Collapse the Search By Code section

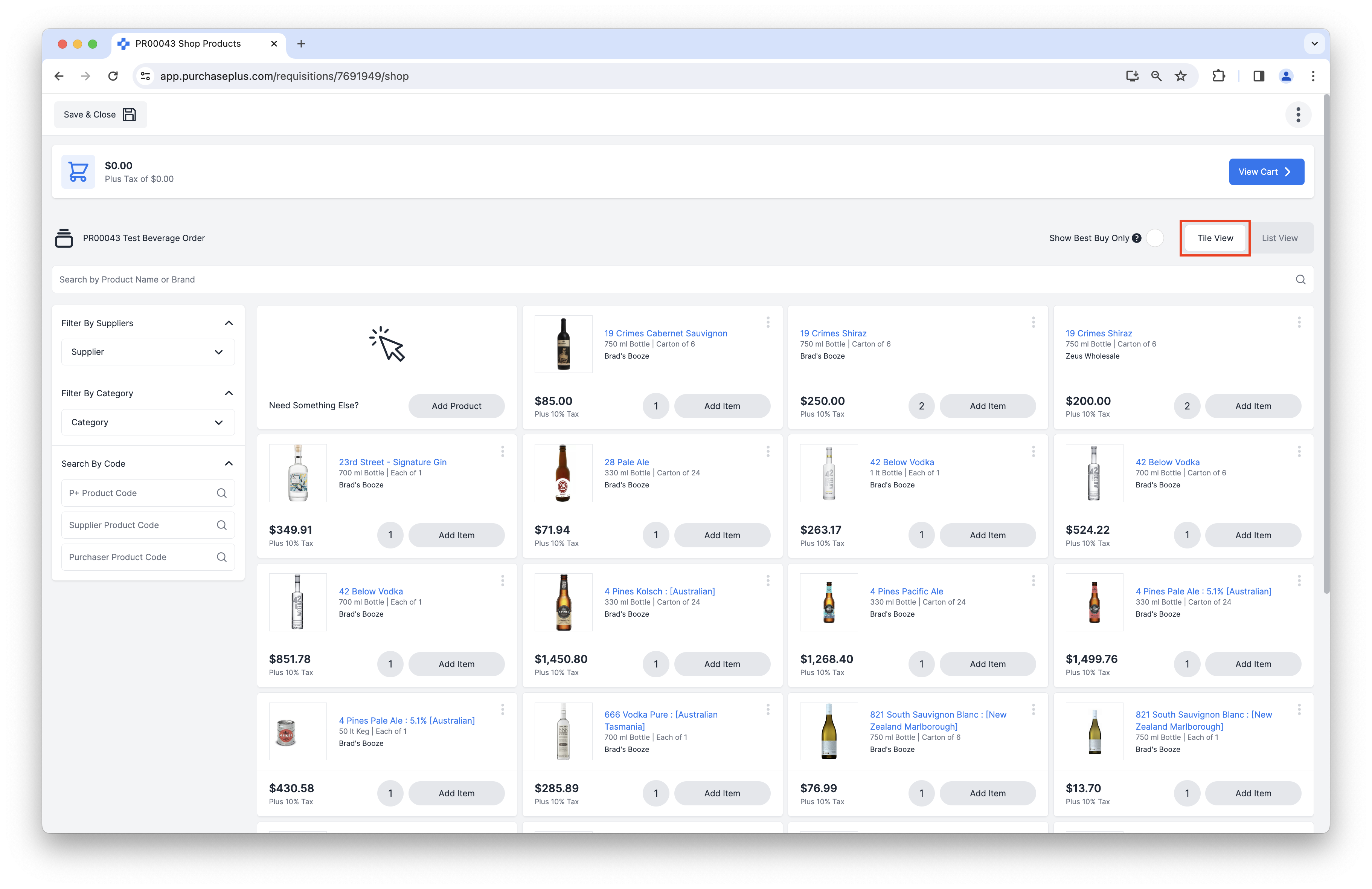[229, 464]
